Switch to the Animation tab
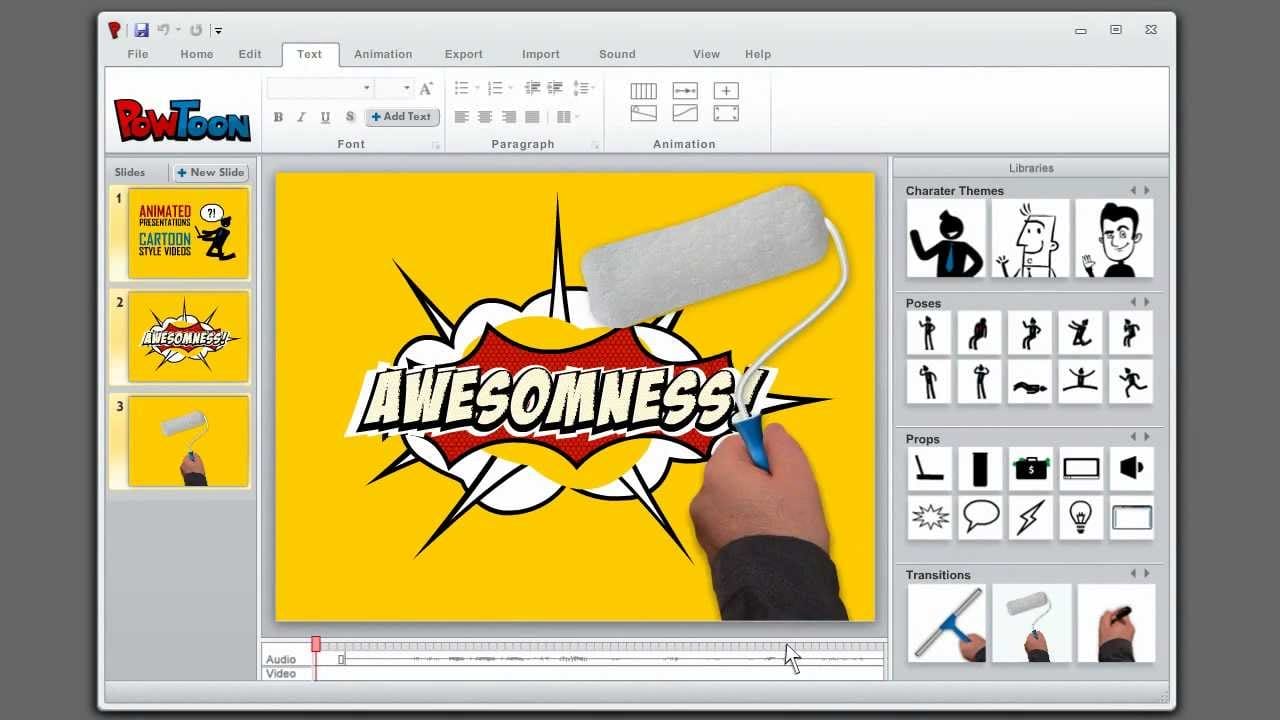This screenshot has width=1280, height=720. pos(383,54)
